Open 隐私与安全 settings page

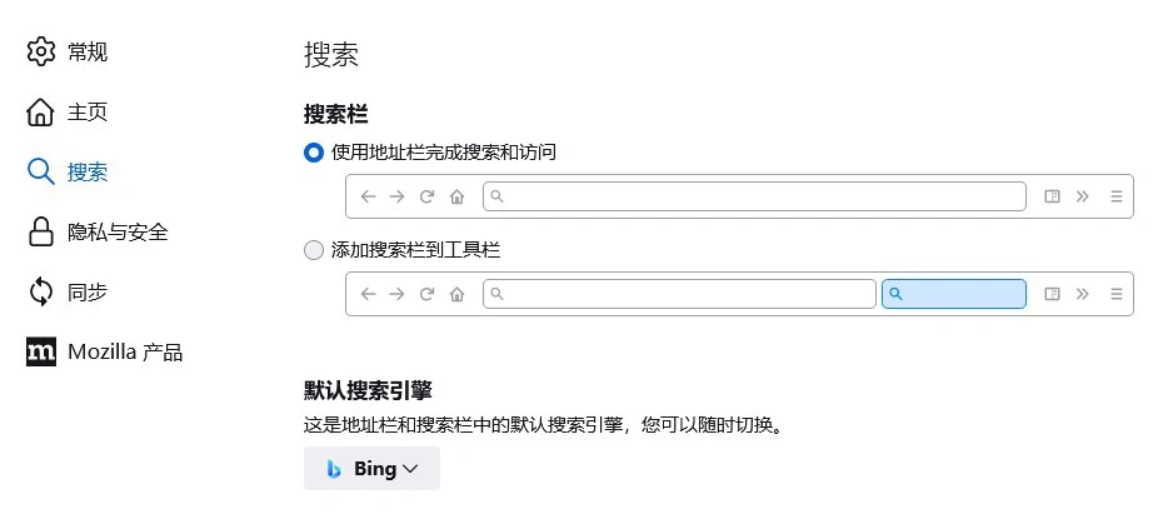pos(117,232)
